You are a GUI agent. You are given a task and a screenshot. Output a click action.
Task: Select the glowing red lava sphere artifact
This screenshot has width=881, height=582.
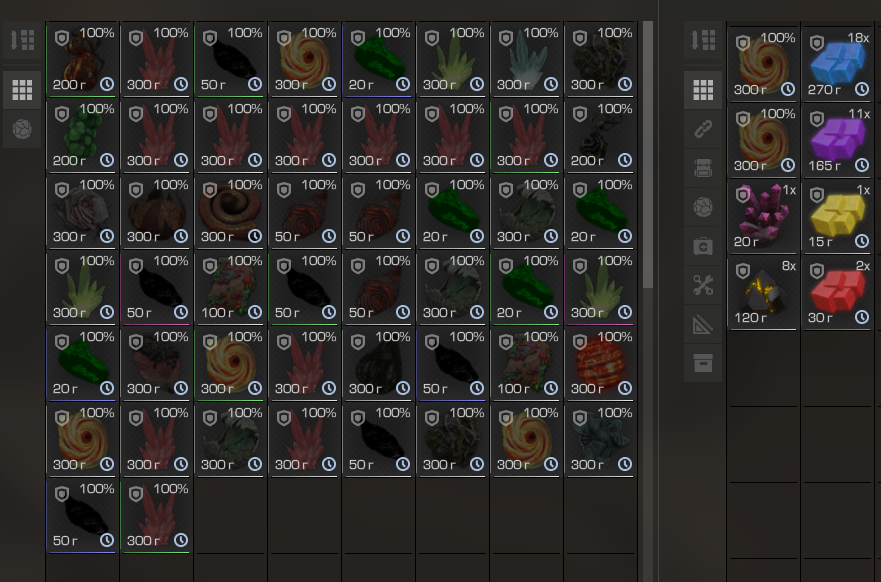(x=600, y=363)
